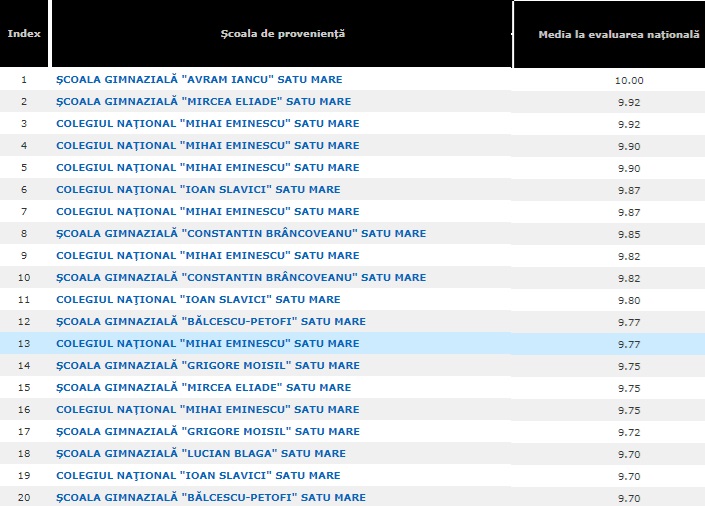Click the 9.72 average score cell
Image resolution: width=705 pixels, height=506 pixels.
[x=630, y=432]
